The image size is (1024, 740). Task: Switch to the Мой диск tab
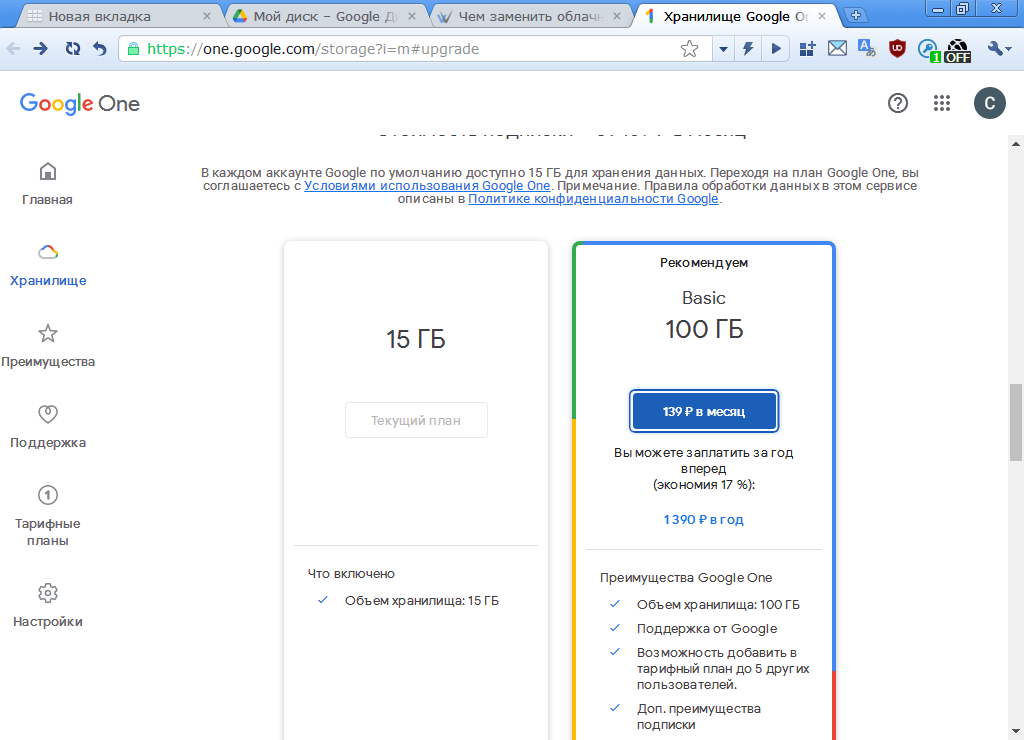tap(318, 16)
